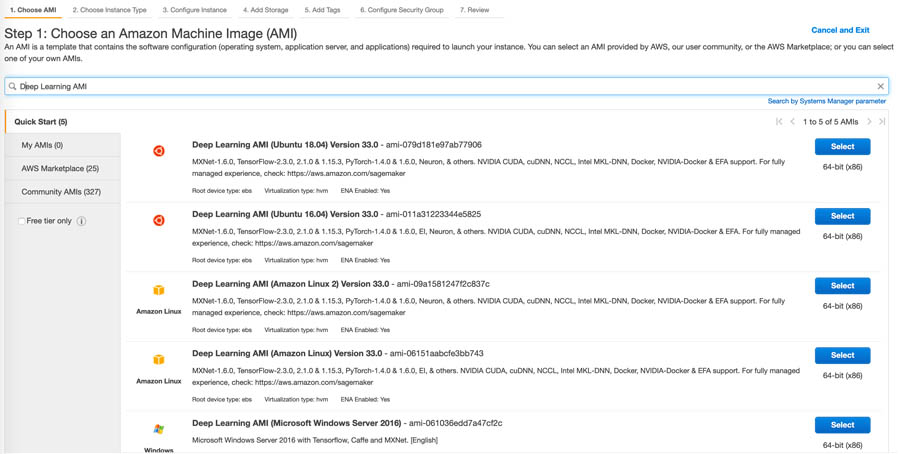Click the Amazon Linux (Version 33.0) AMI logo icon
Screen dimensions: 900x454
tap(159, 359)
